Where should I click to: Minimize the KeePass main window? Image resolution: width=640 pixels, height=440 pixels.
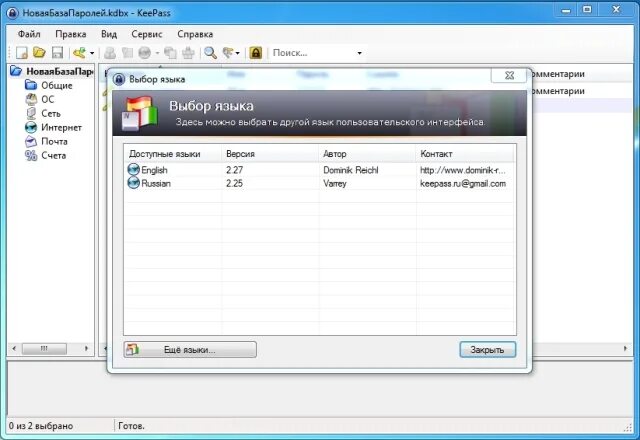tap(566, 10)
